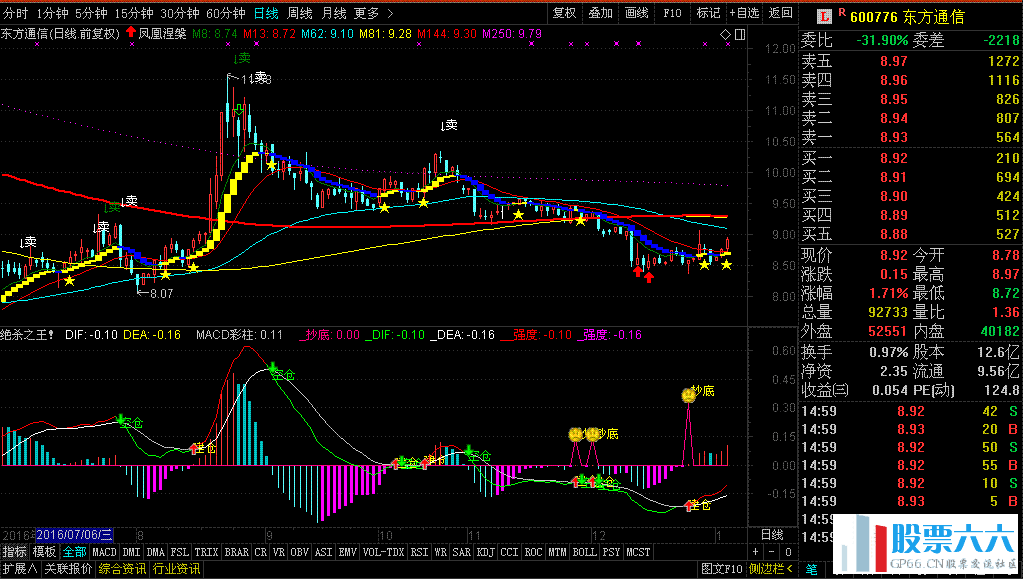The image size is (1023, 579).
Task: Toggle 复权 price adjustment
Action: (x=564, y=13)
